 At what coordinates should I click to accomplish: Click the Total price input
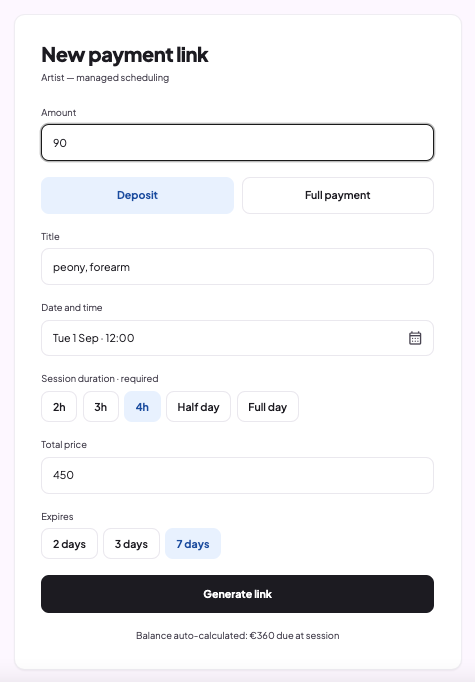click(x=238, y=475)
